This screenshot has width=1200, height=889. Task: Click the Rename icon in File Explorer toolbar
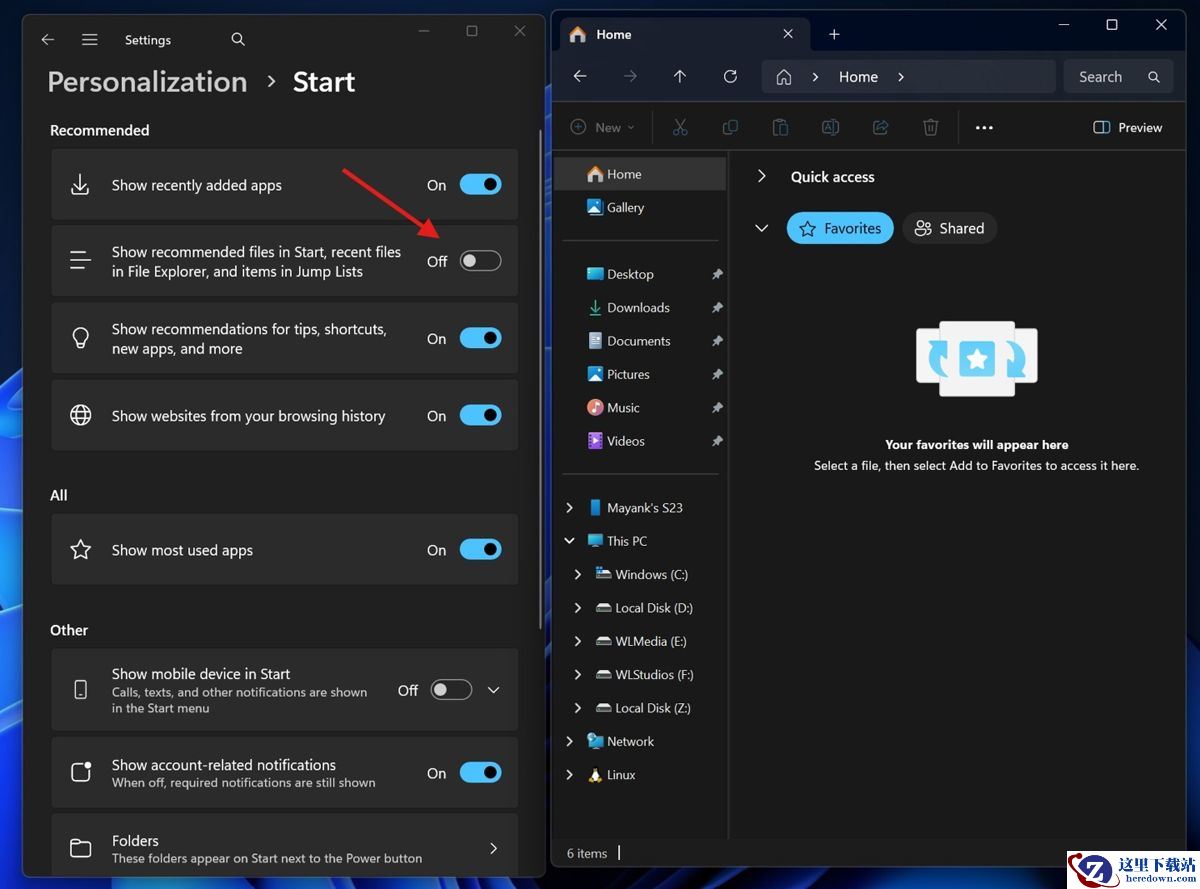(830, 127)
